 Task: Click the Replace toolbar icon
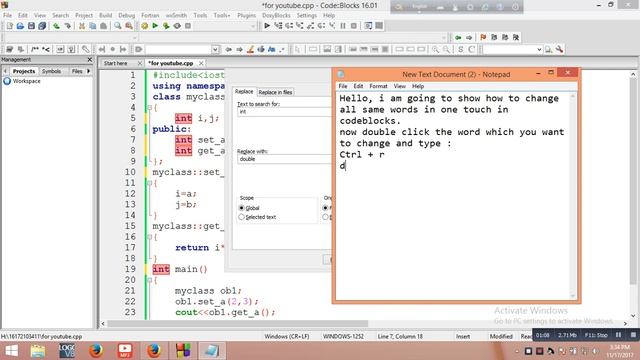129,26
